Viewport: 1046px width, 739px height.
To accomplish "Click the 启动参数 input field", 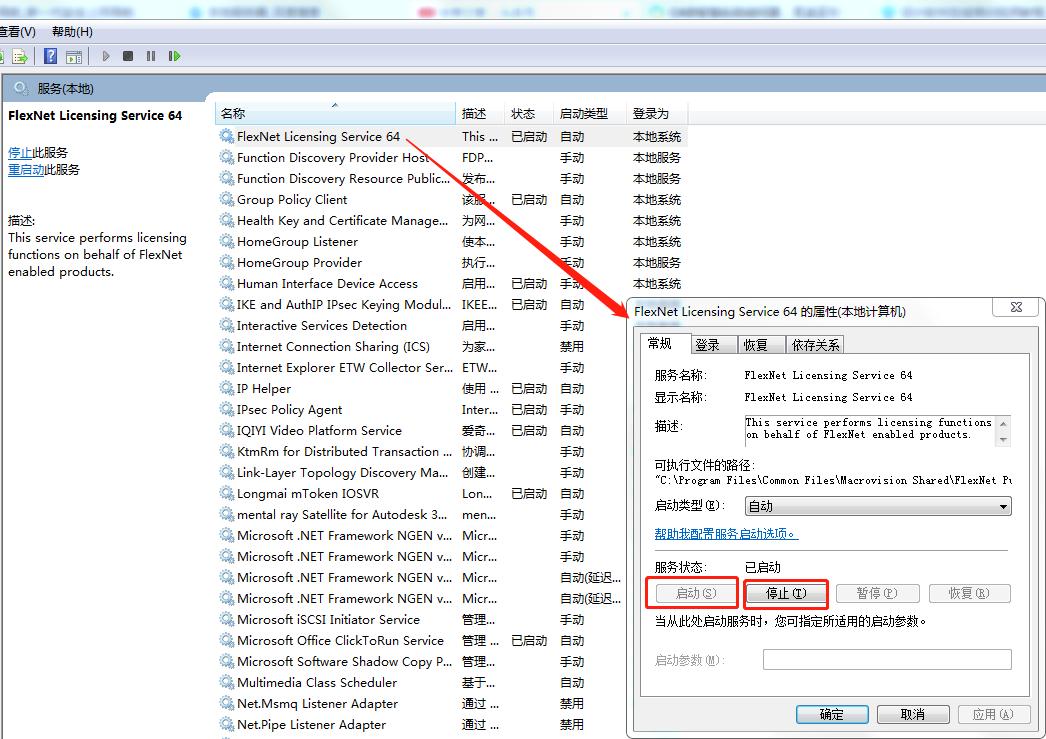I will coord(886,660).
